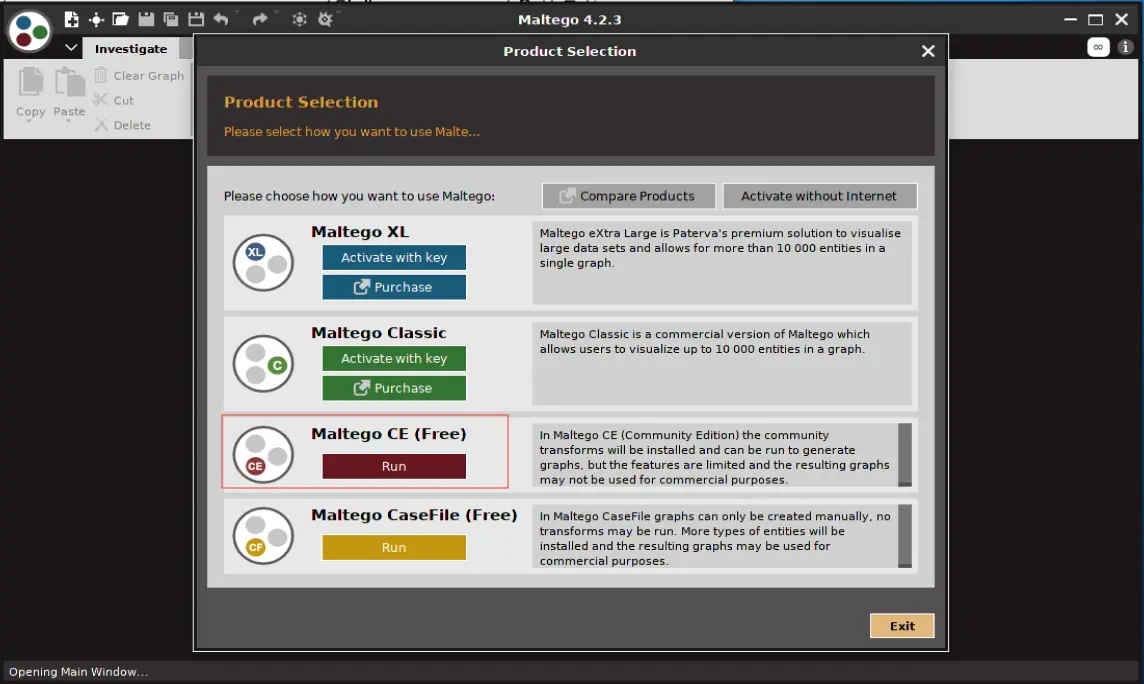
Task: Save the graph using first floppy icon
Action: pyautogui.click(x=146, y=19)
